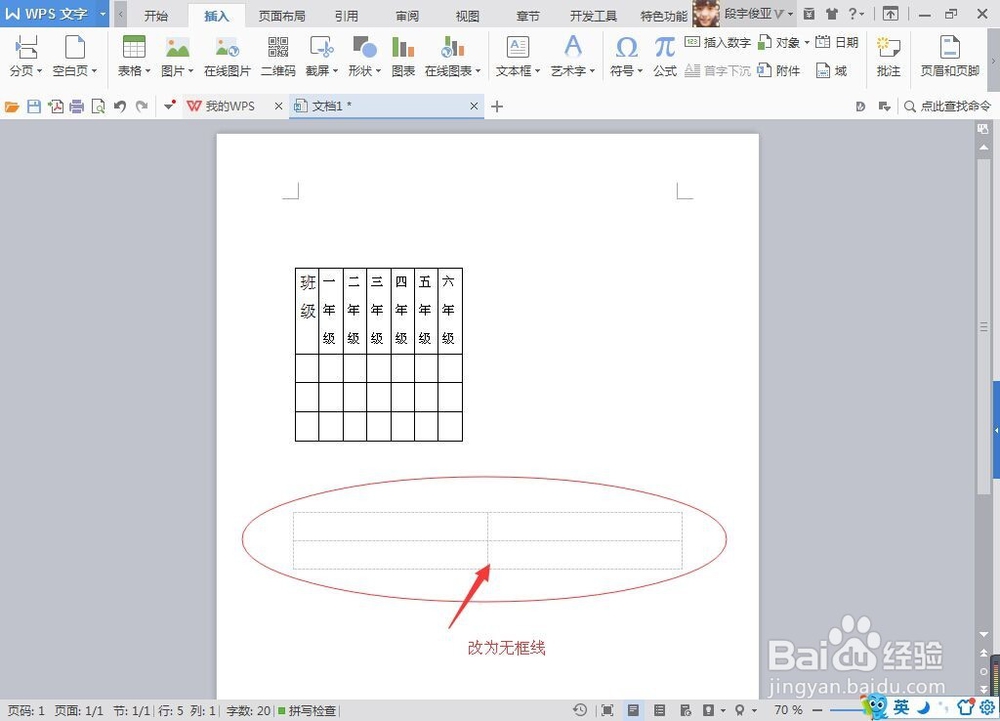The image size is (1000, 721).
Task: Click the zoom out minus button
Action: coord(817,710)
